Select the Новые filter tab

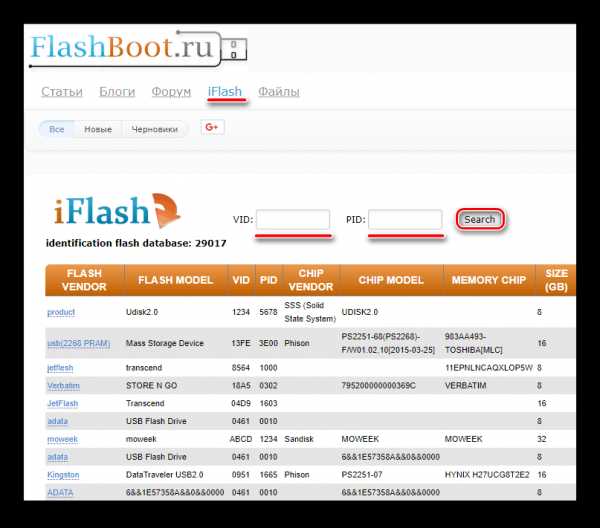(98, 129)
